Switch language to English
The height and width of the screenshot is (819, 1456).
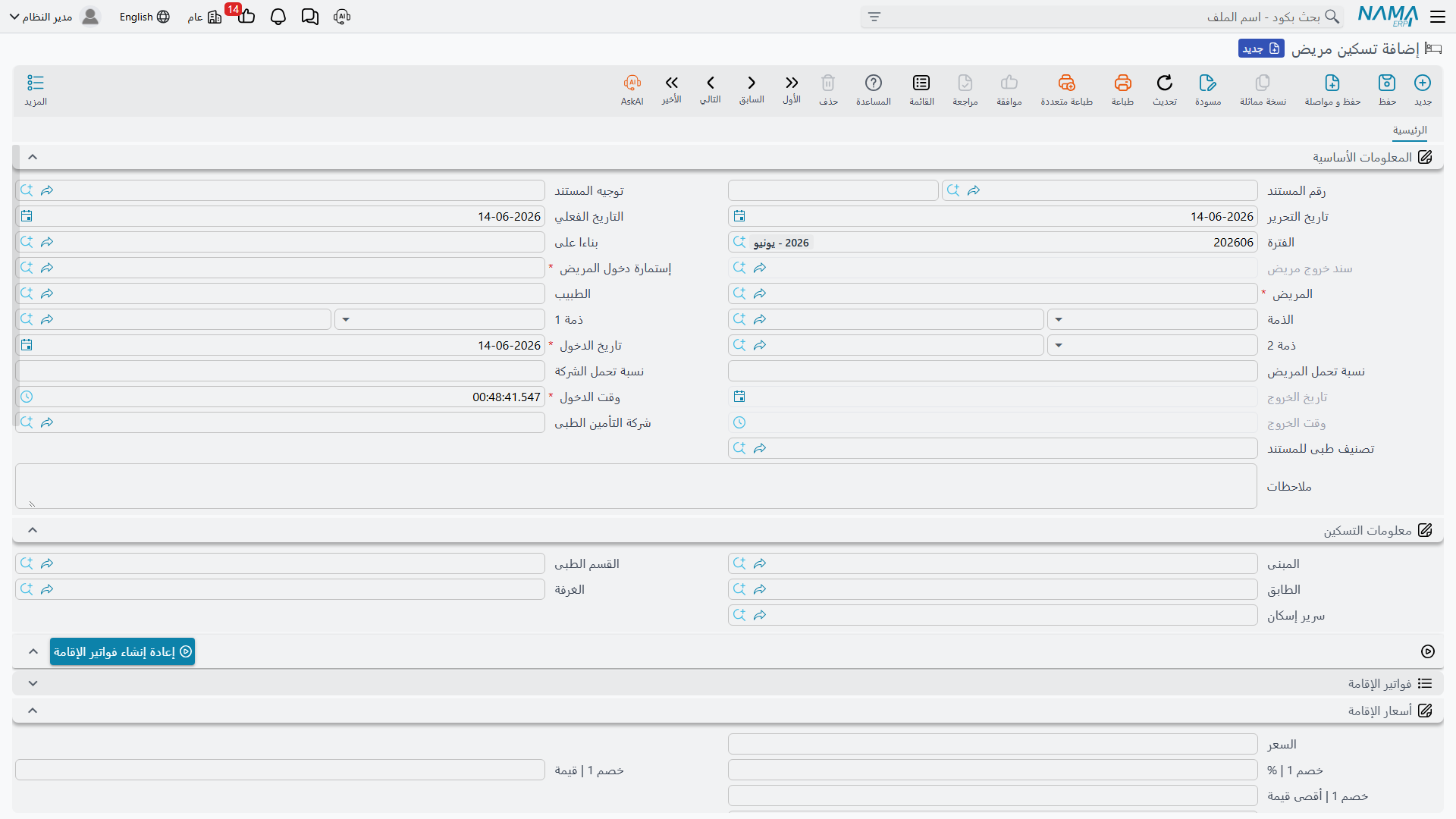(x=144, y=17)
